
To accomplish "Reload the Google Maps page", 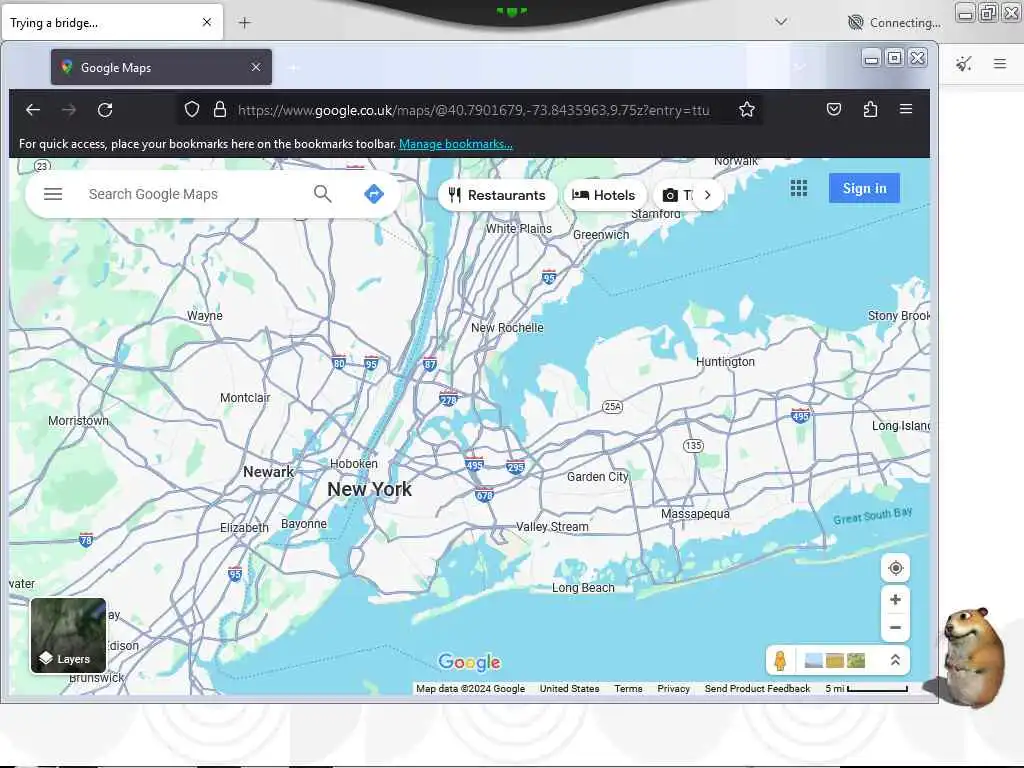I will tap(105, 110).
